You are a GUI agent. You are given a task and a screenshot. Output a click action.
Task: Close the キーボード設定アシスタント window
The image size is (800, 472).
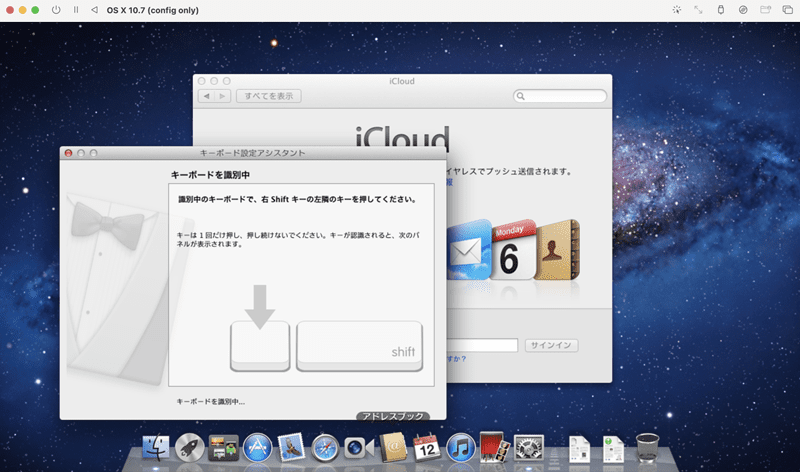pos(68,153)
